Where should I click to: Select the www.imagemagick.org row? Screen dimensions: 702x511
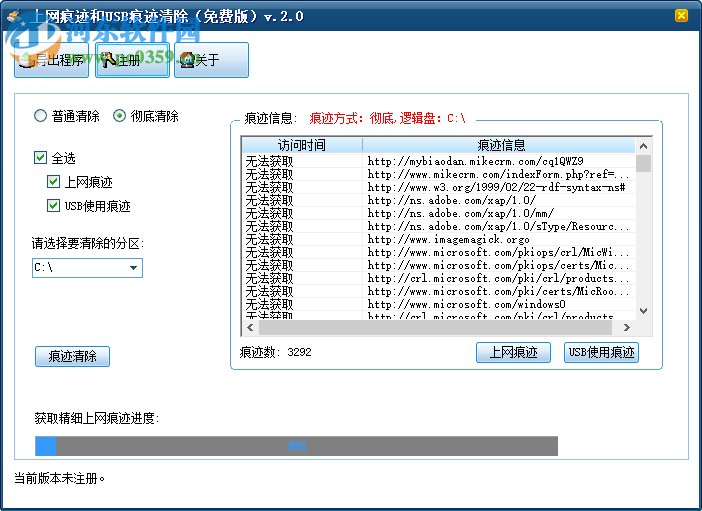(438, 239)
